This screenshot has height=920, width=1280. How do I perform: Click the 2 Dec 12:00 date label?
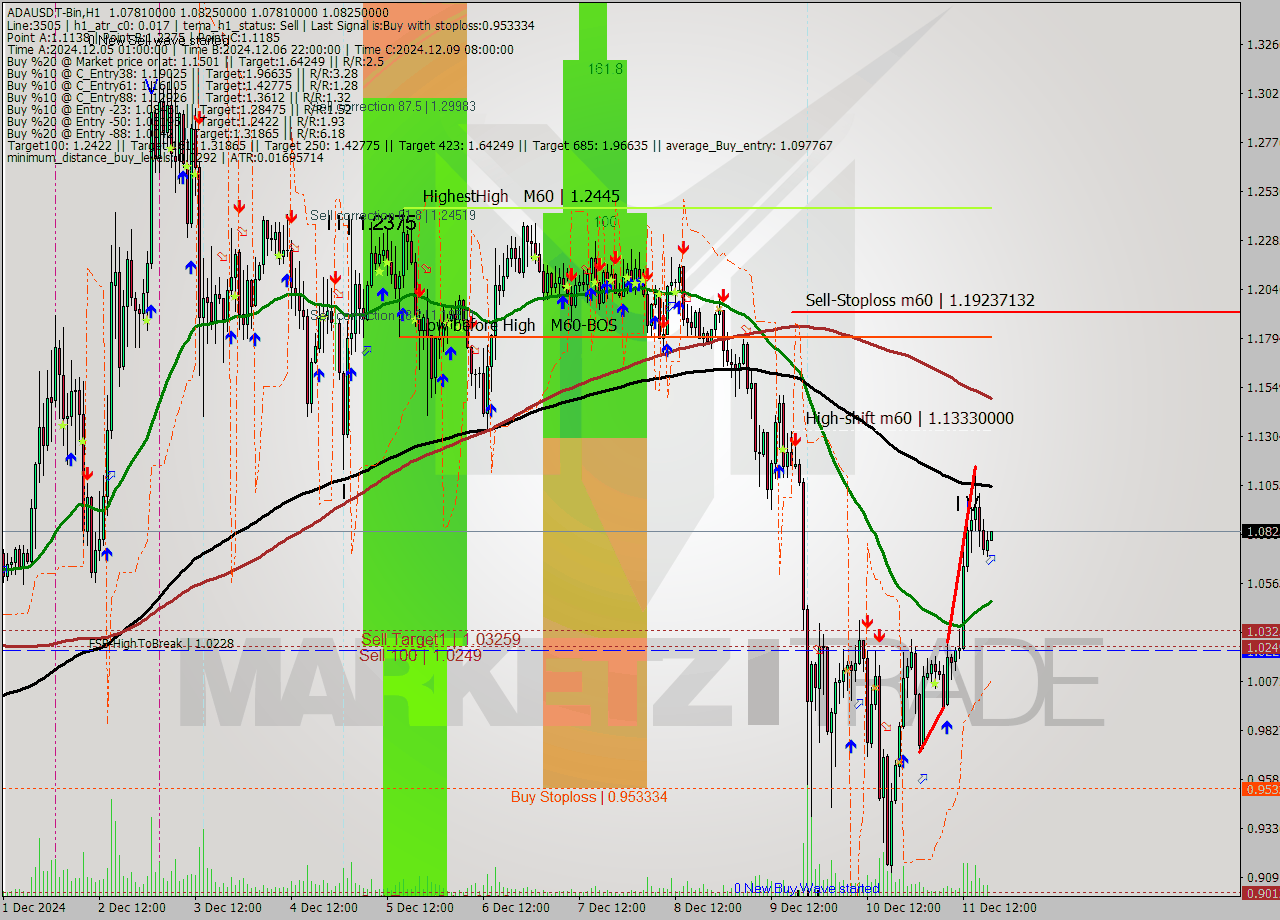click(x=130, y=908)
